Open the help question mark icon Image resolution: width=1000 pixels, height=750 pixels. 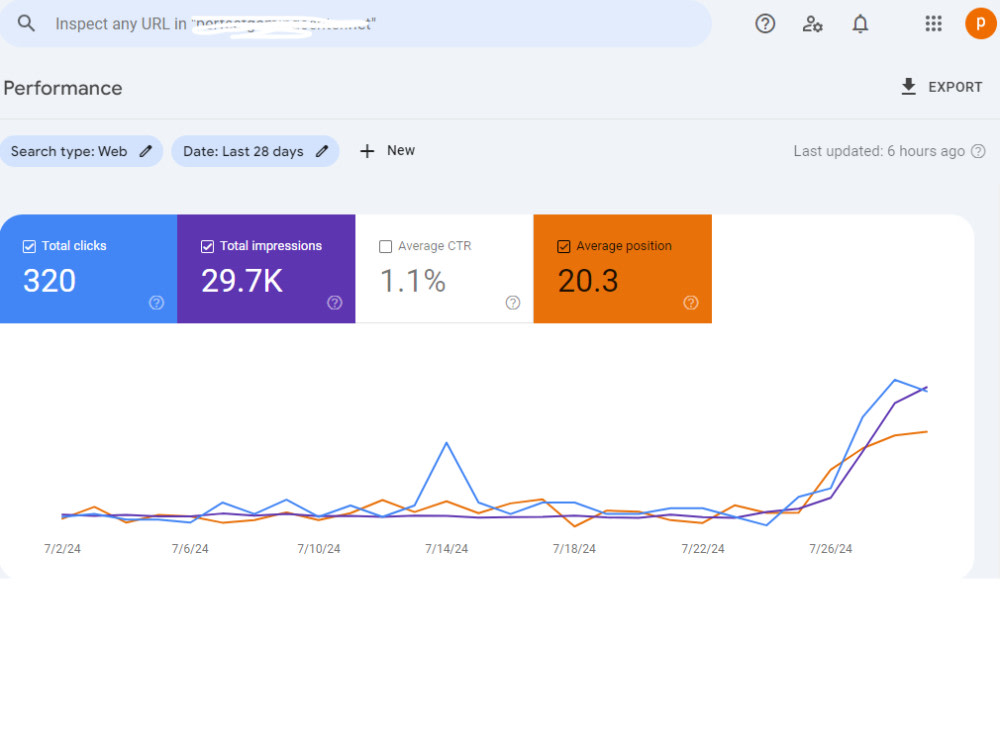point(765,24)
